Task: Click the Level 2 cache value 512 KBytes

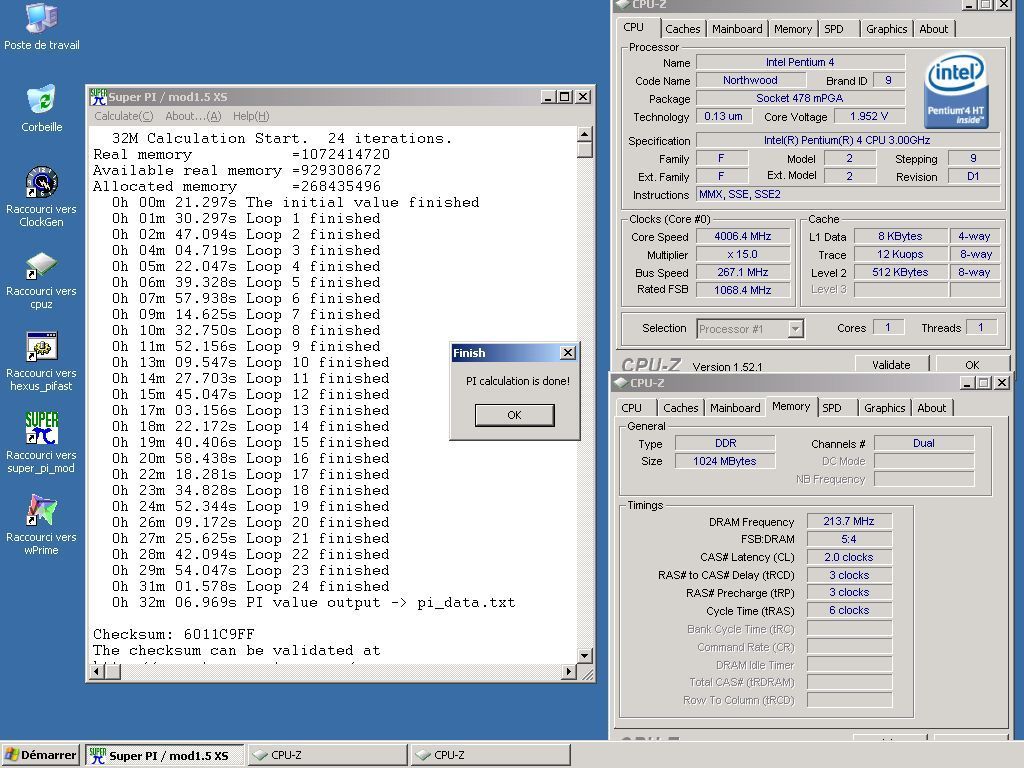Action: pos(900,272)
